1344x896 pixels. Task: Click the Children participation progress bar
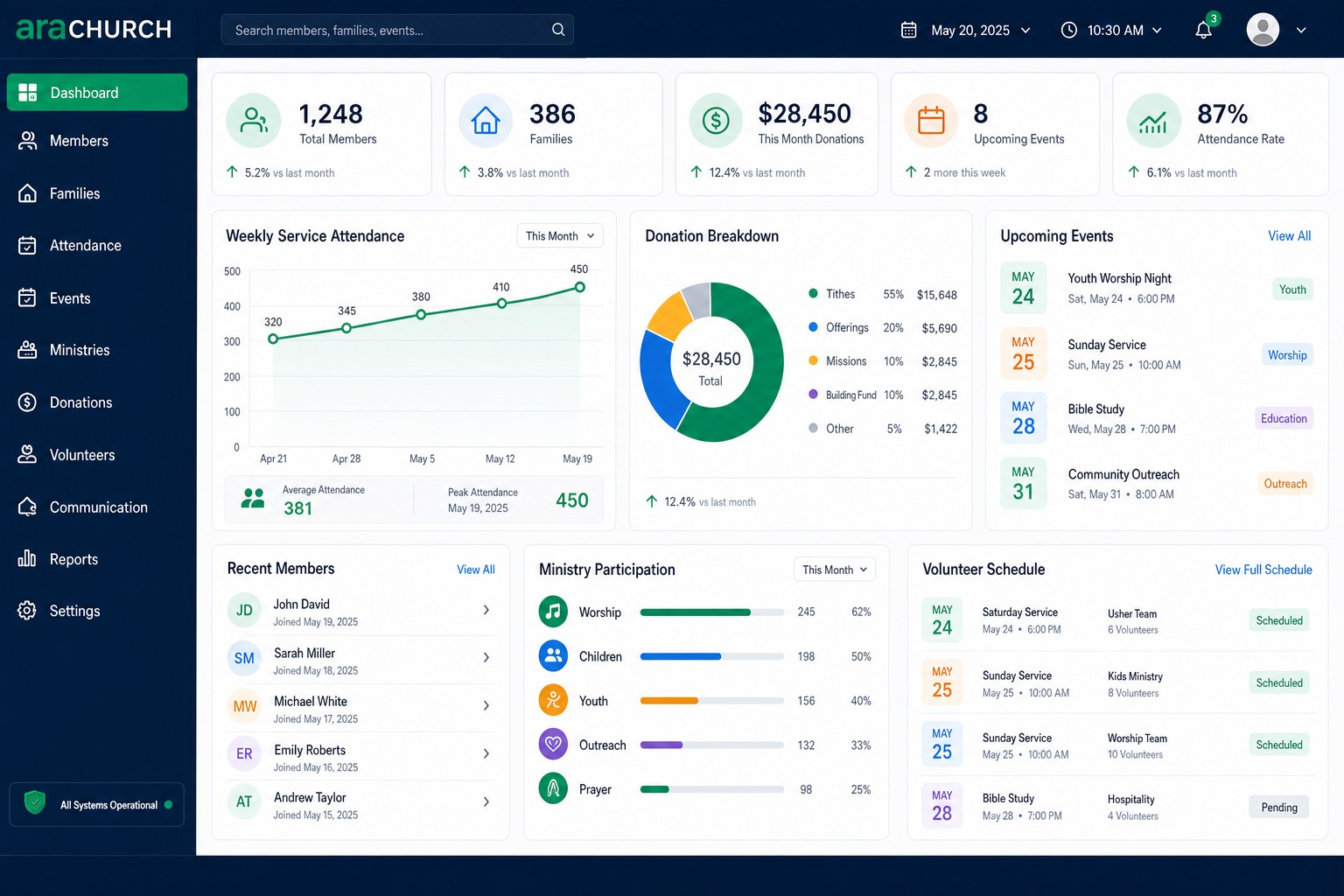(711, 656)
